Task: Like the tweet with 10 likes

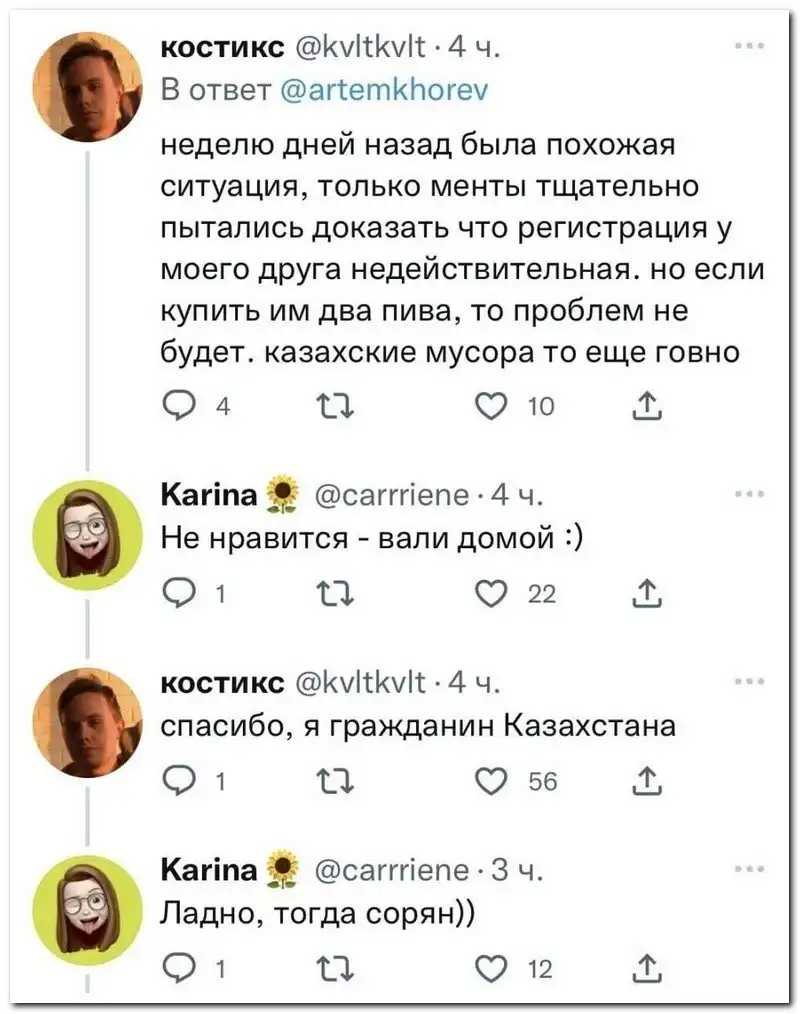Action: pos(487,408)
